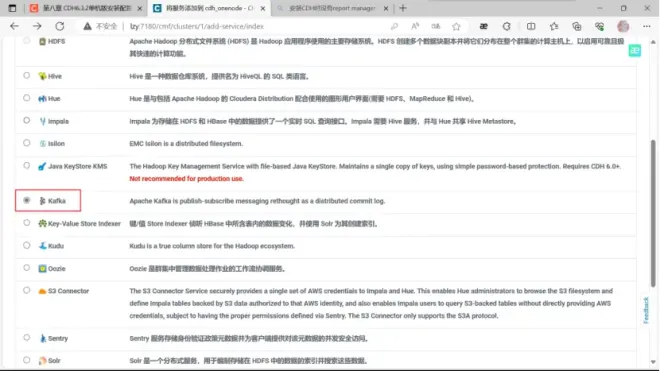Select the Kudu service radio button
Screen dimensions: 660x371
27,245
